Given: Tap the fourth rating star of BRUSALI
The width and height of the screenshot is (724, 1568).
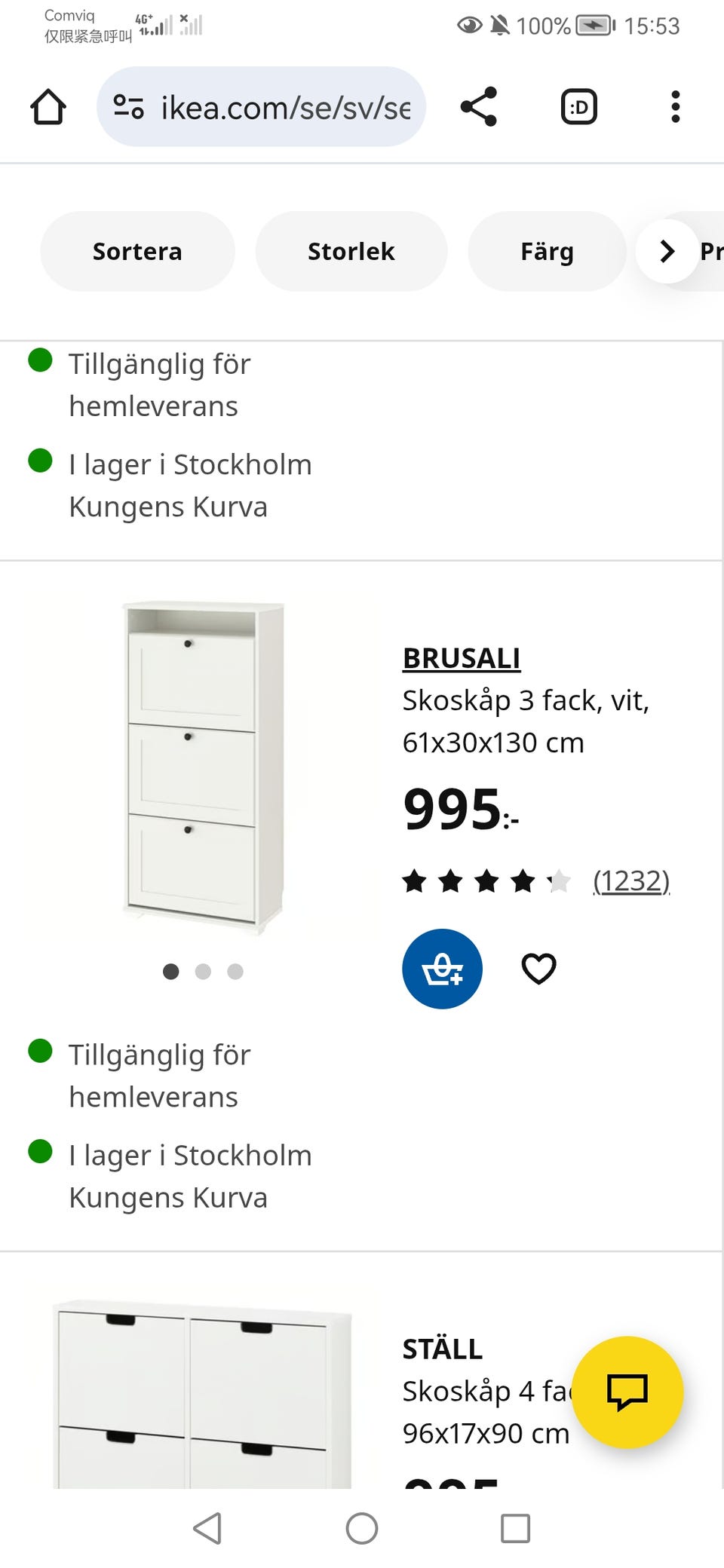Looking at the screenshot, I should [523, 880].
